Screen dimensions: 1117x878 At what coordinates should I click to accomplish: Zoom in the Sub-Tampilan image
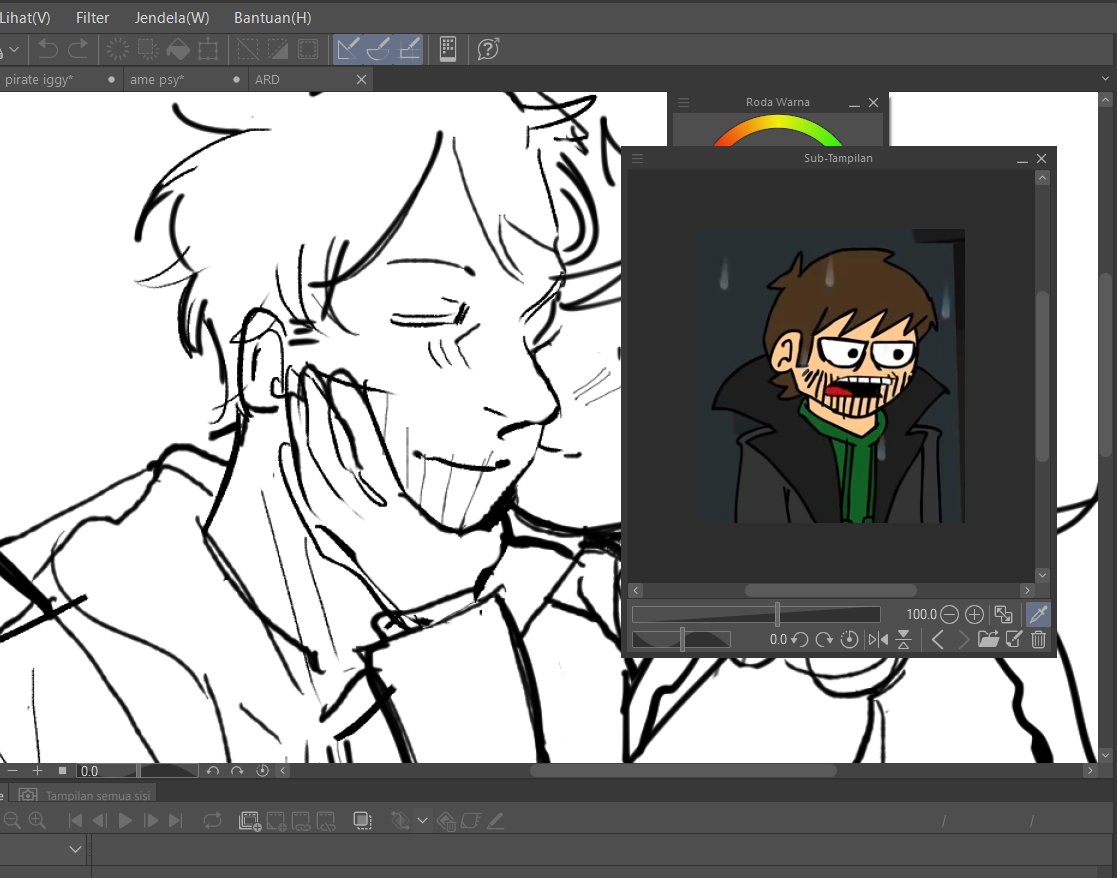coord(974,614)
